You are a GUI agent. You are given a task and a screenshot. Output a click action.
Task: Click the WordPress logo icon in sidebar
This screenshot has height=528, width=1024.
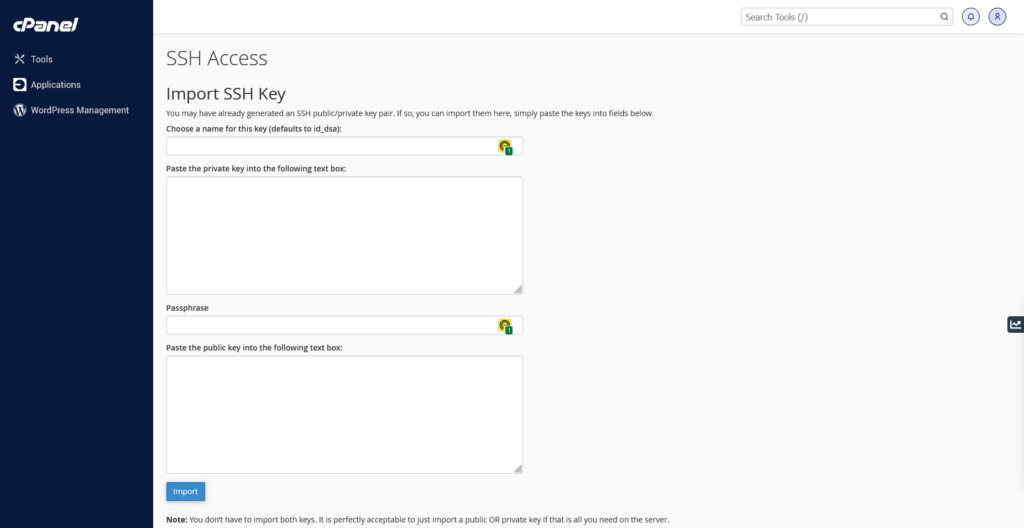point(19,110)
